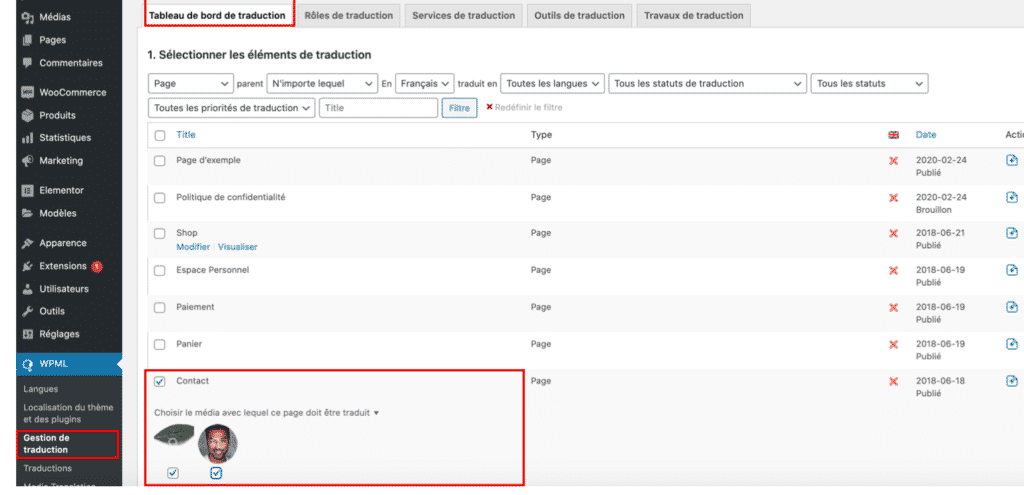Click the translate icon for Page d'exemple
The width and height of the screenshot is (1024, 495).
(1012, 161)
